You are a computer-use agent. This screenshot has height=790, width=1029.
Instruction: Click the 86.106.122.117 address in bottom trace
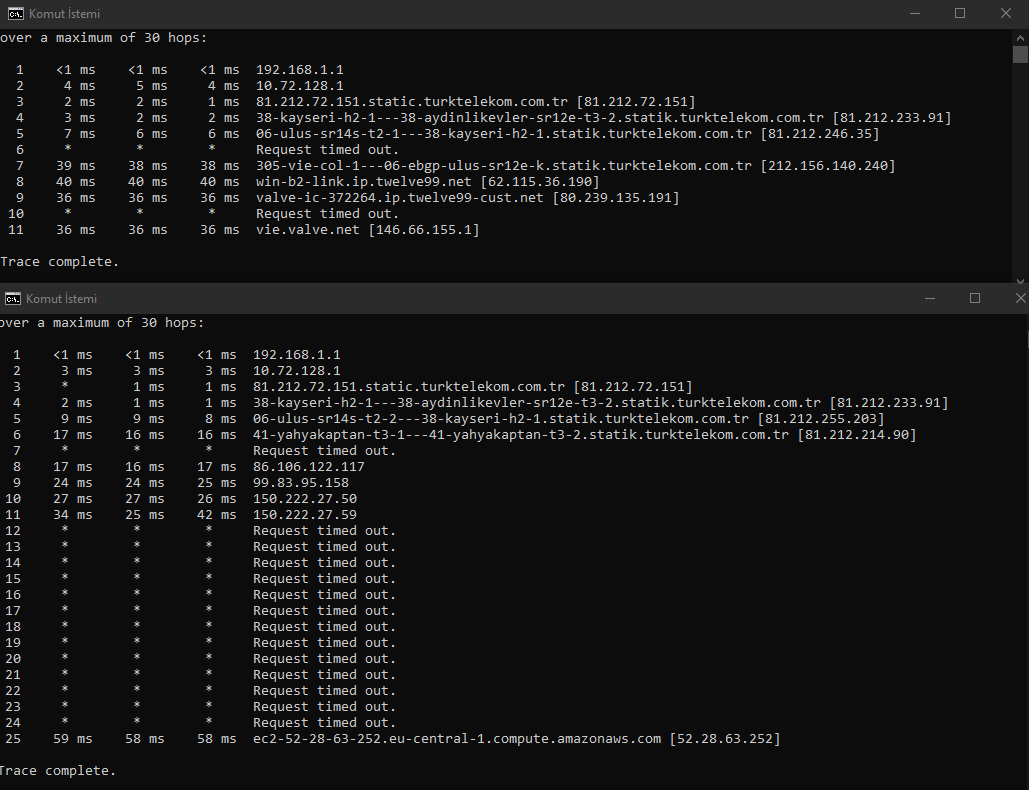click(309, 467)
